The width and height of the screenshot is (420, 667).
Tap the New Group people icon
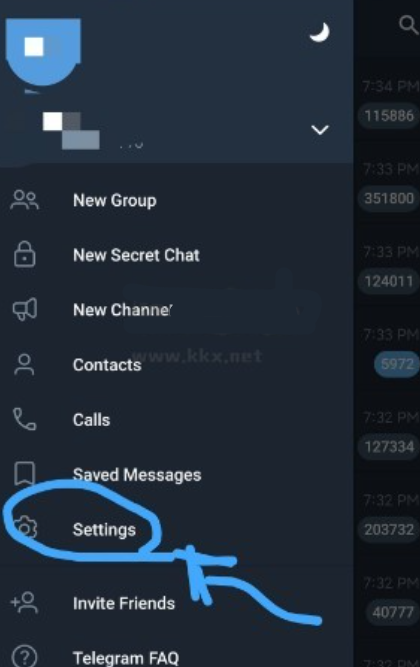point(25,200)
